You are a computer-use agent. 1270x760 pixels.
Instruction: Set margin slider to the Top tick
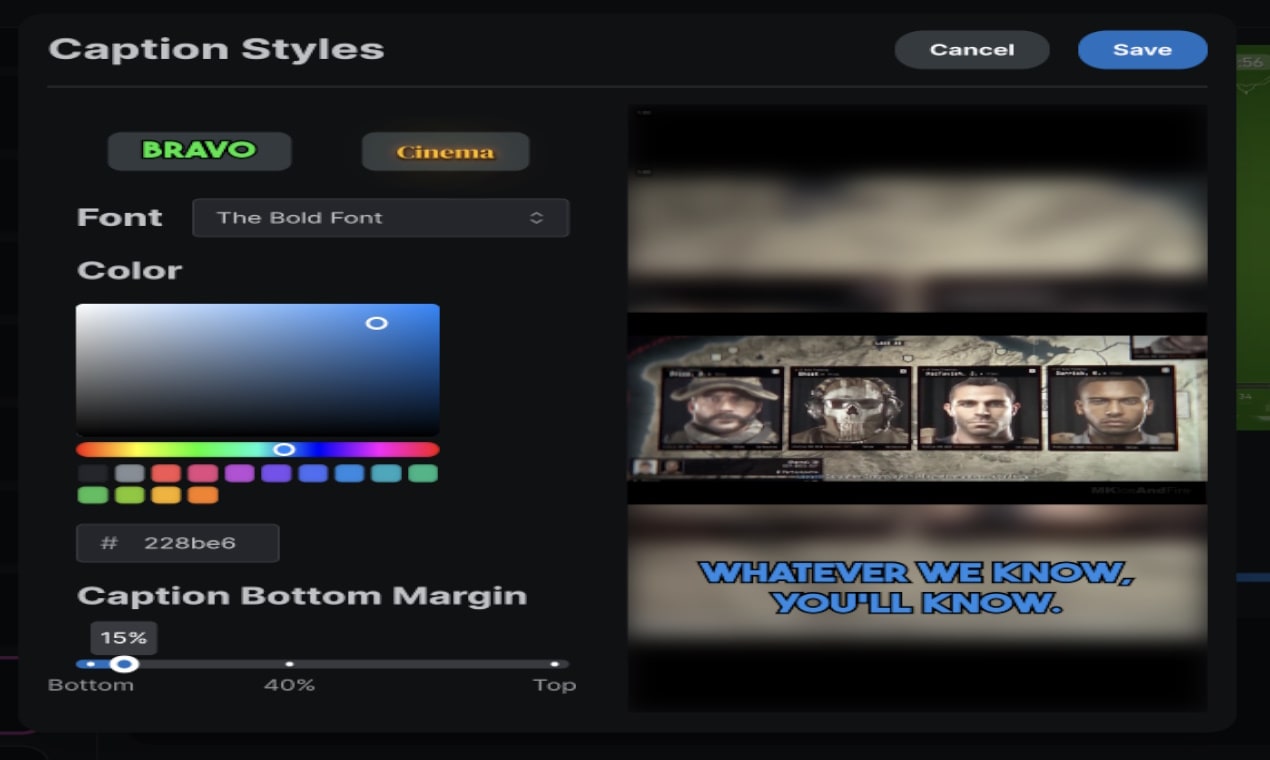tap(554, 664)
